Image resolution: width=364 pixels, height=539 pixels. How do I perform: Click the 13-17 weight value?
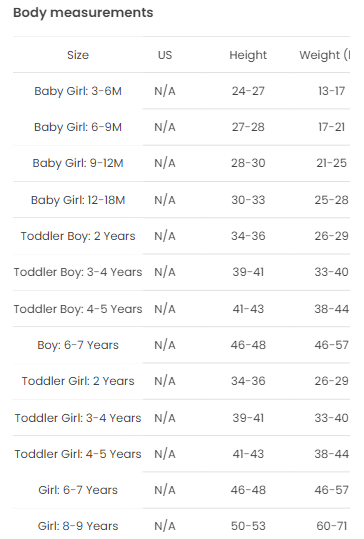(331, 91)
